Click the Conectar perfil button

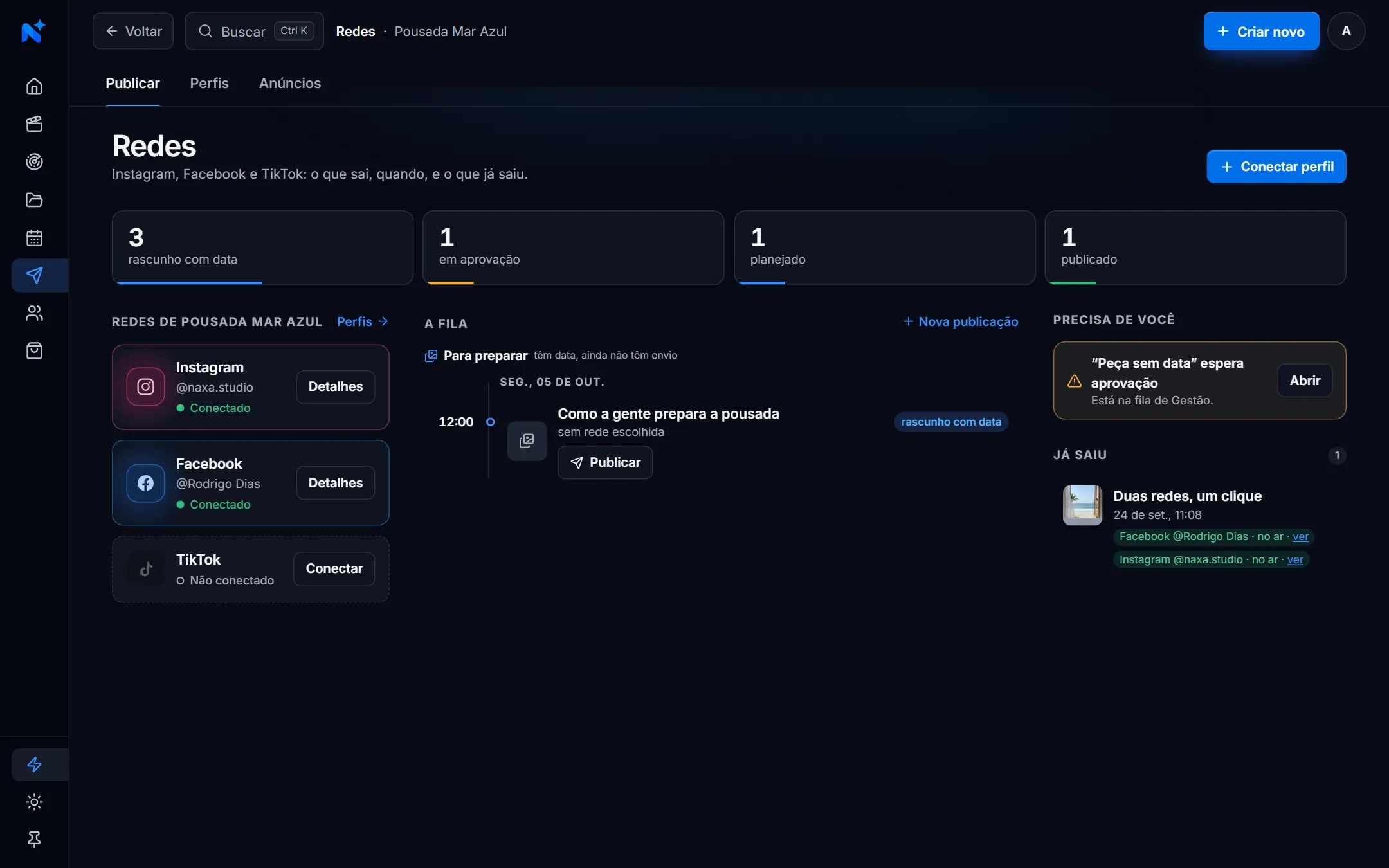click(x=1276, y=167)
